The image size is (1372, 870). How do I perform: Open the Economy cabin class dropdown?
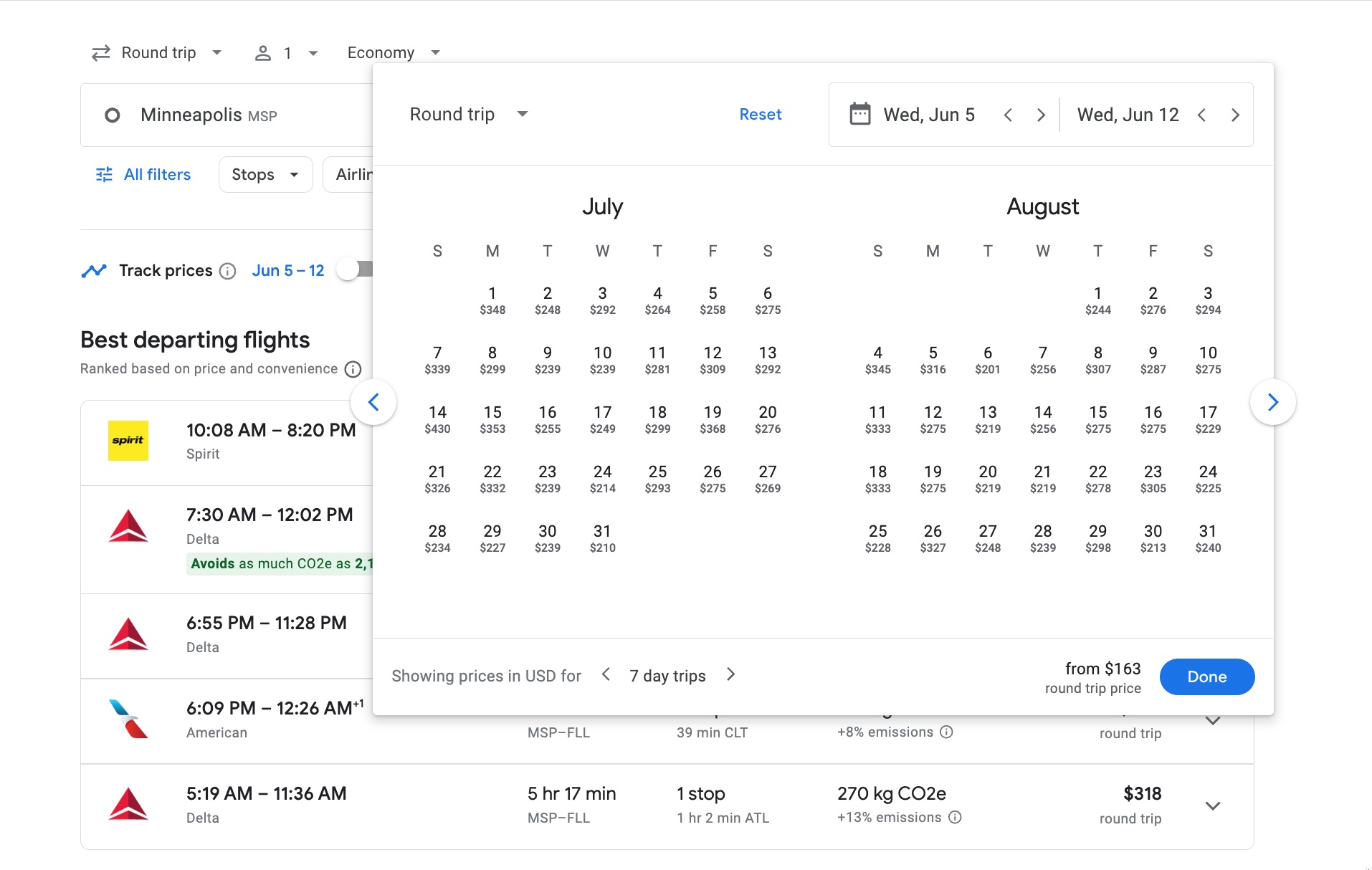393,52
